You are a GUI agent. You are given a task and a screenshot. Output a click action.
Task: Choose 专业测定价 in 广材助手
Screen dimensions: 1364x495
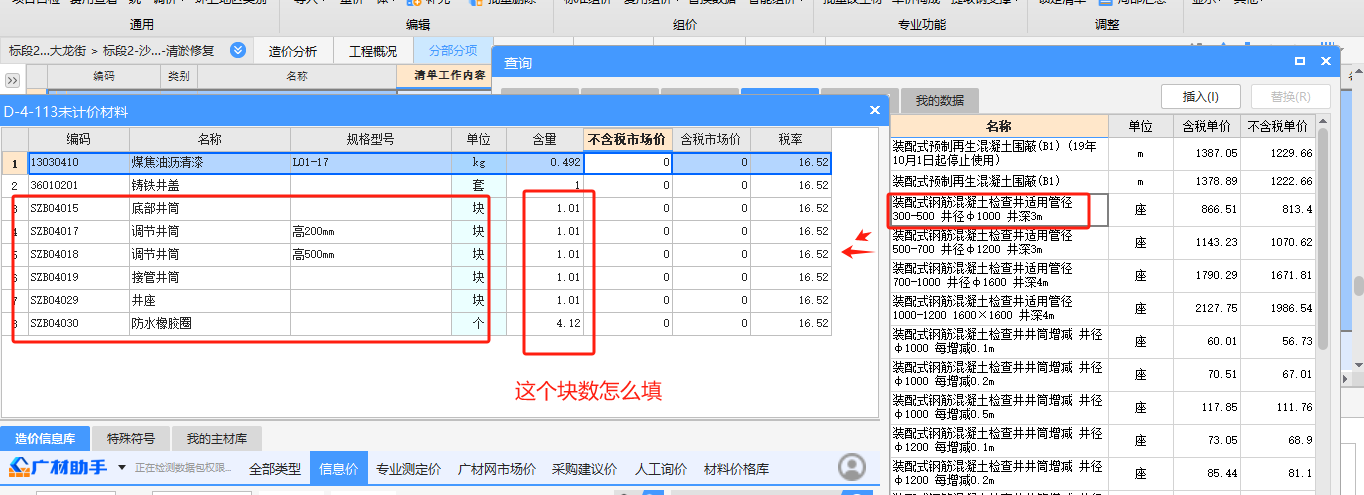[409, 469]
